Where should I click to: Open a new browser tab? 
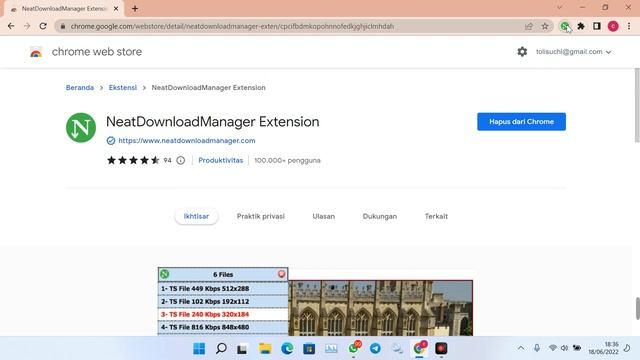[x=135, y=8]
